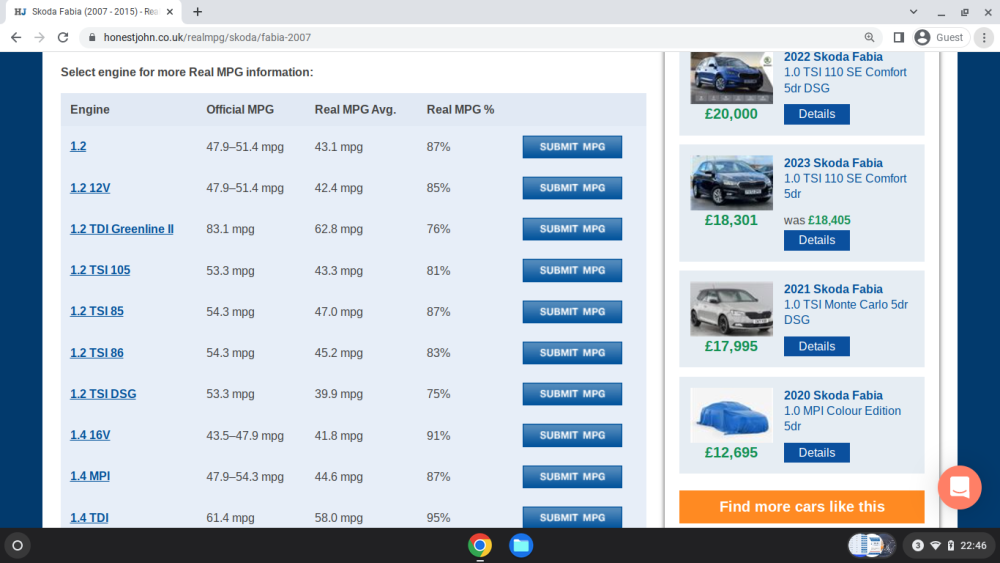Submit MPG for the 1.2 engine
The height and width of the screenshot is (563, 1000).
(572, 147)
